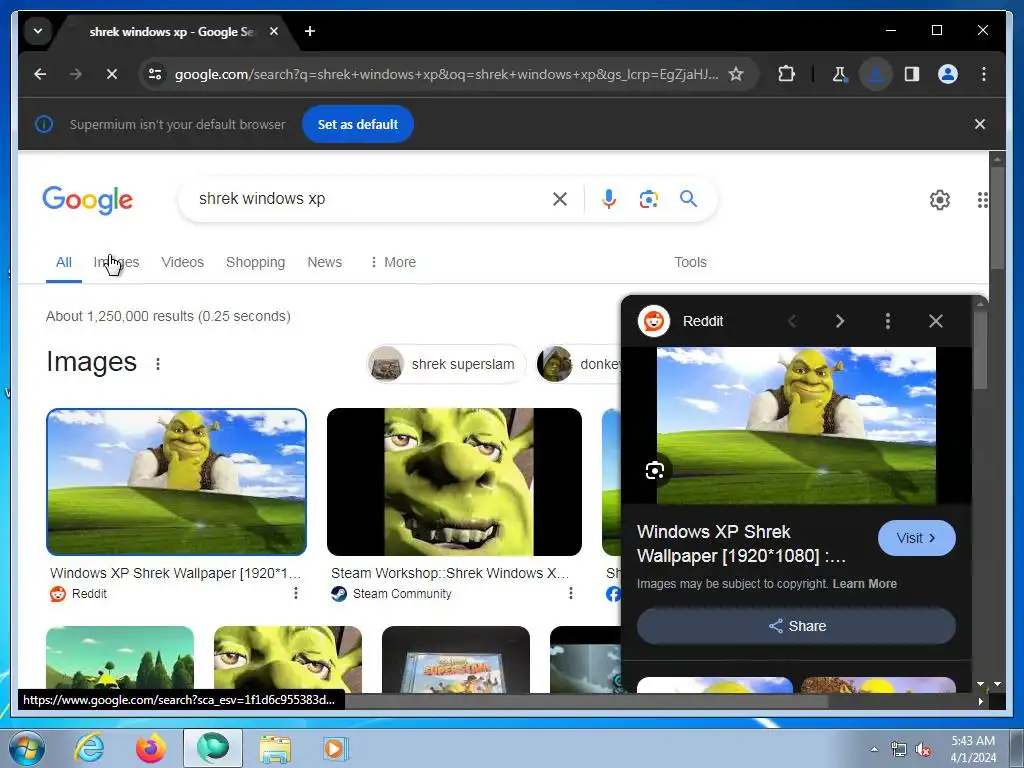Screen dimensions: 1024x768
Task: Start voice search with microphone
Action: [x=609, y=199]
